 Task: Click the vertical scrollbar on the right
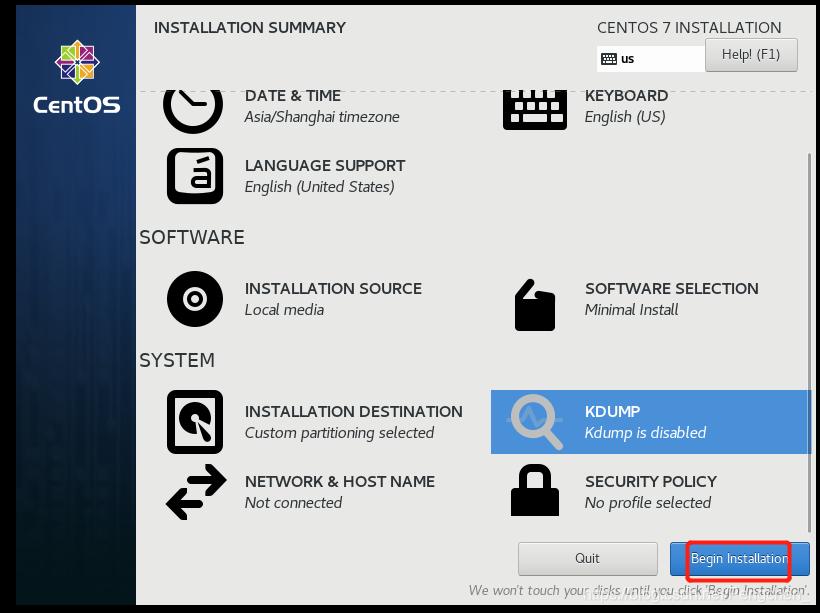[810, 343]
